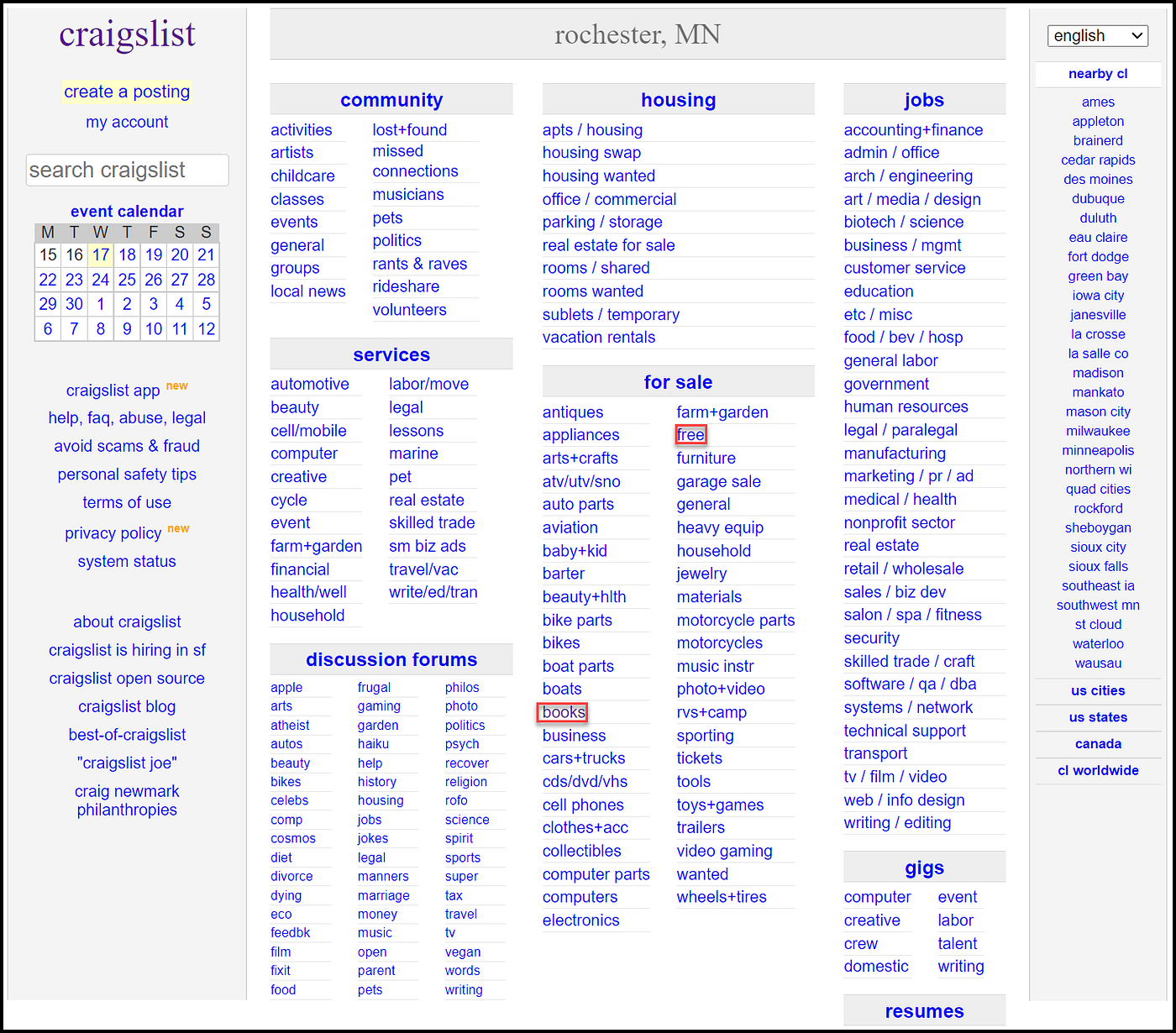Image resolution: width=1176 pixels, height=1033 pixels.
Task: Open electronics for sale
Action: pos(580,920)
